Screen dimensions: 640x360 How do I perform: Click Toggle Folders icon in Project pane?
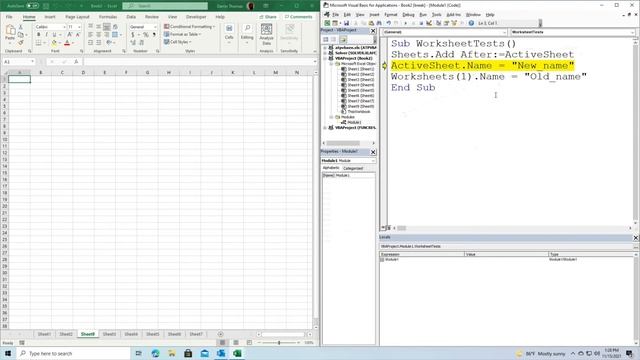[x=343, y=40]
